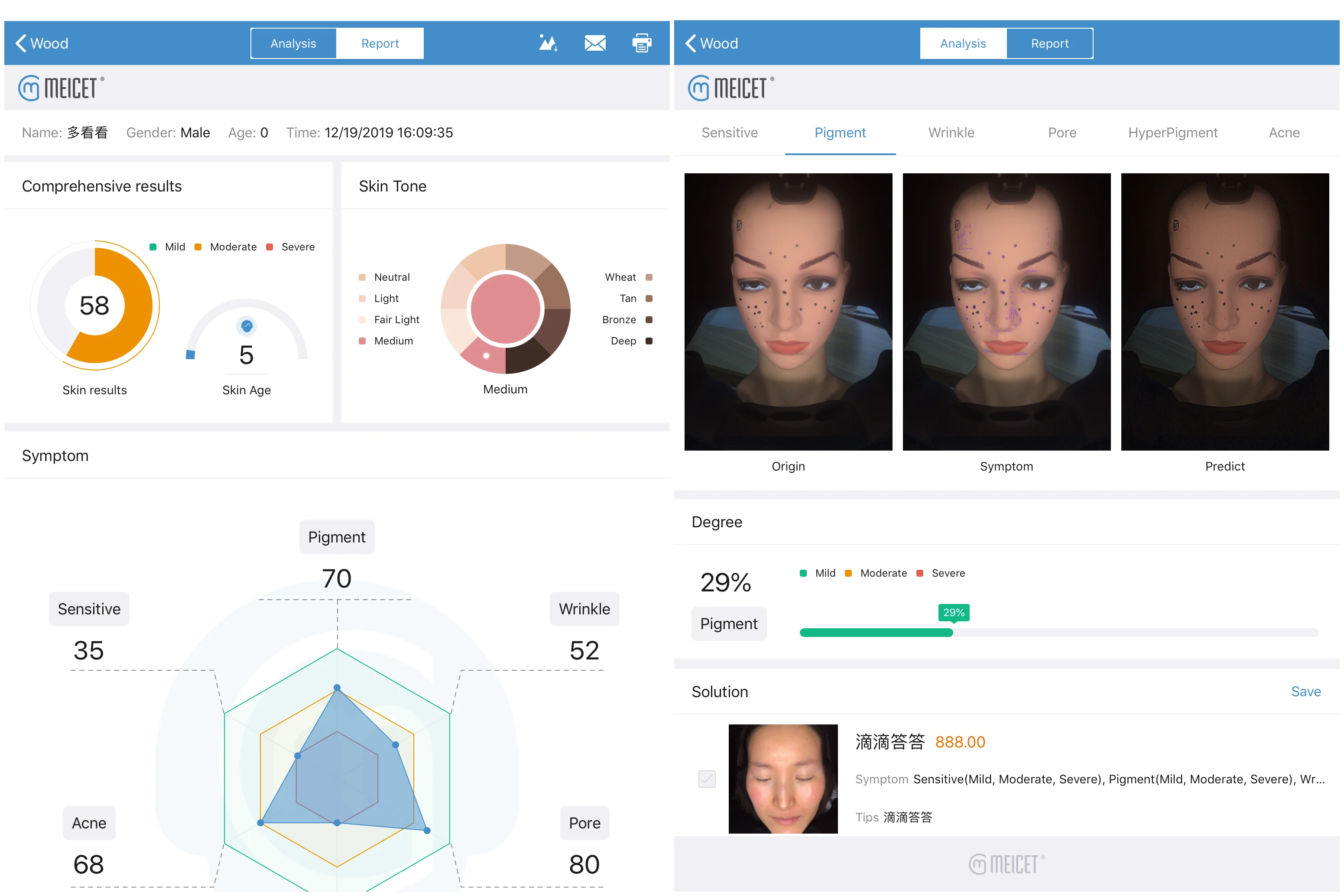Go back using left Wood chevron

tap(21, 43)
